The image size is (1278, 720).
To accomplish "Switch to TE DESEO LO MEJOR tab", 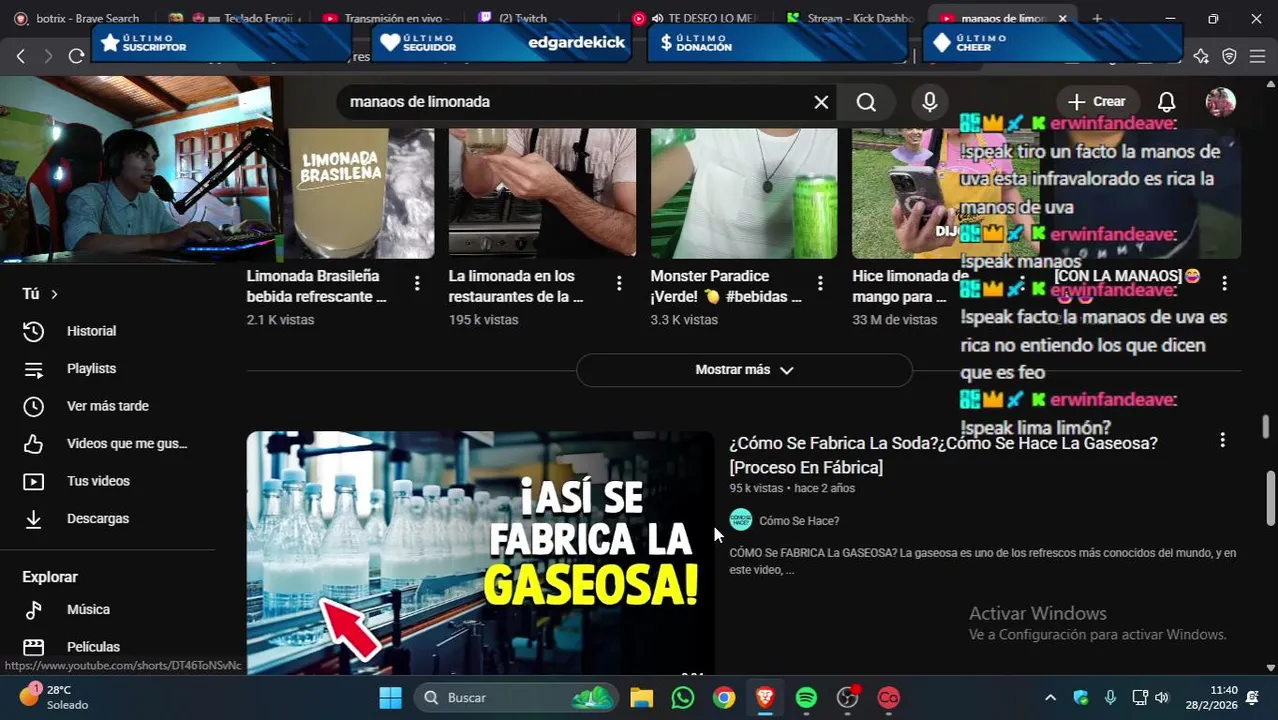I will coord(695,18).
